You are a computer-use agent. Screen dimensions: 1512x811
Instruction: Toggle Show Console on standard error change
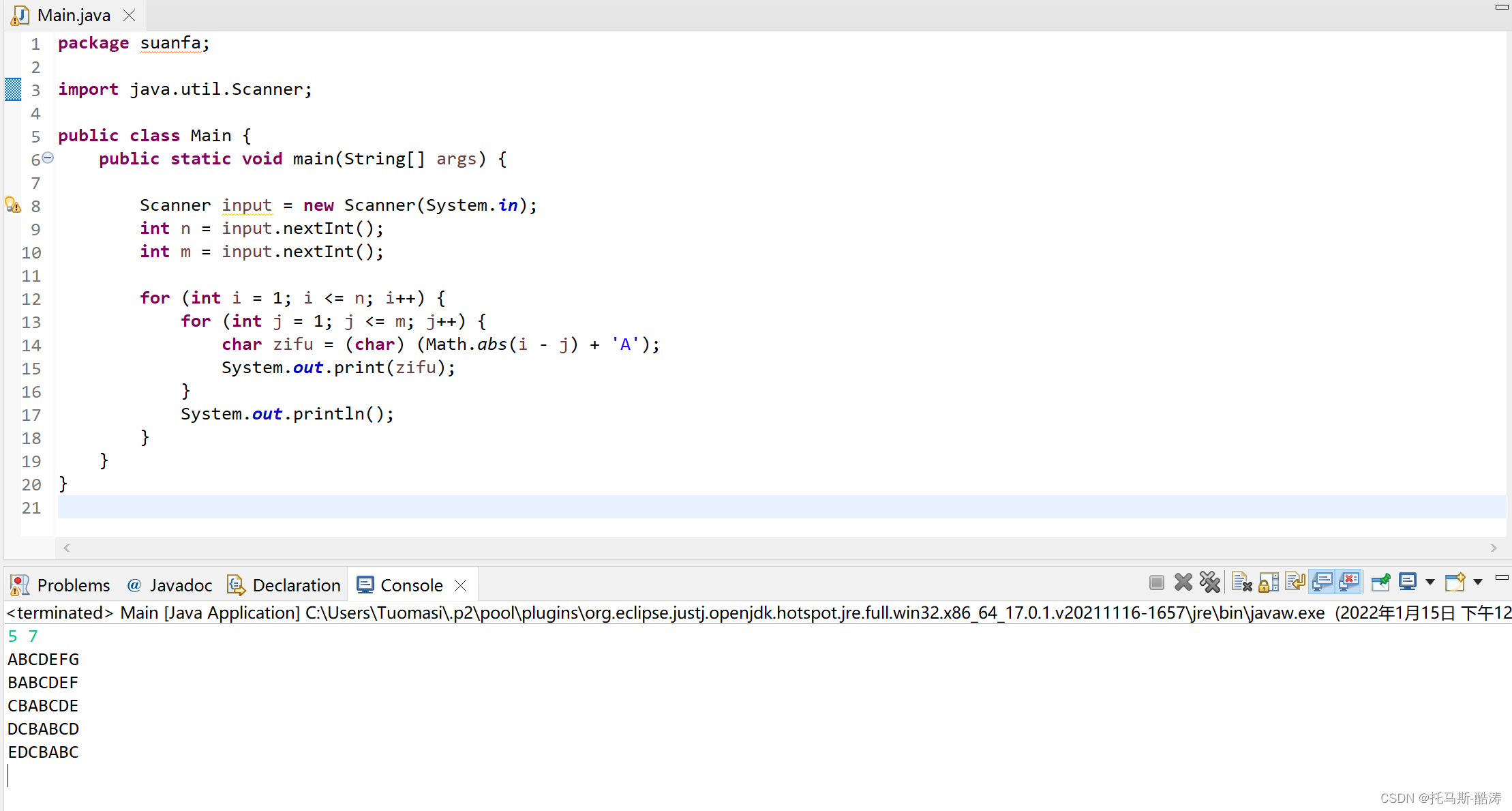click(x=1349, y=583)
